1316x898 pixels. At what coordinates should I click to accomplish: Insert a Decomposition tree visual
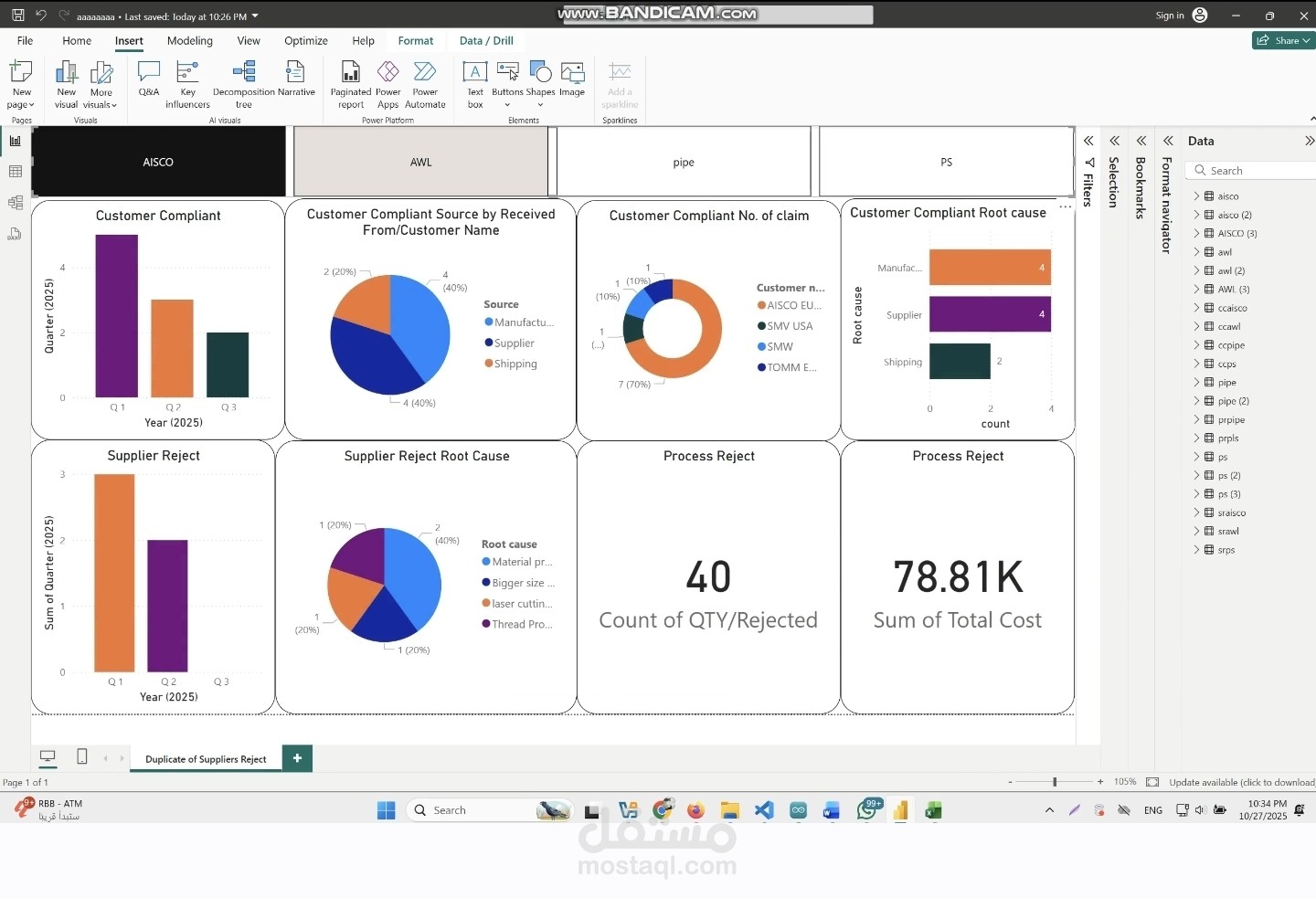pyautogui.click(x=243, y=84)
